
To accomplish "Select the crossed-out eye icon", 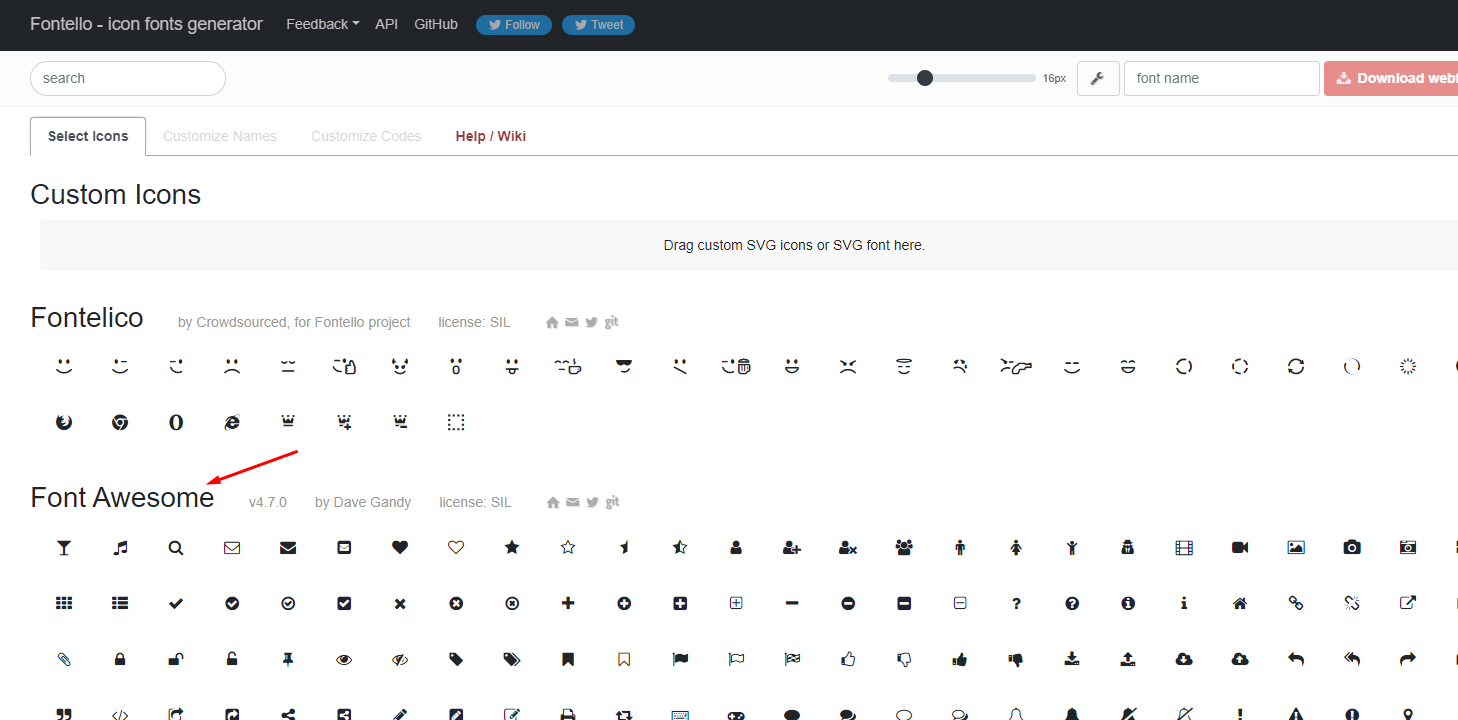I will pos(400,659).
